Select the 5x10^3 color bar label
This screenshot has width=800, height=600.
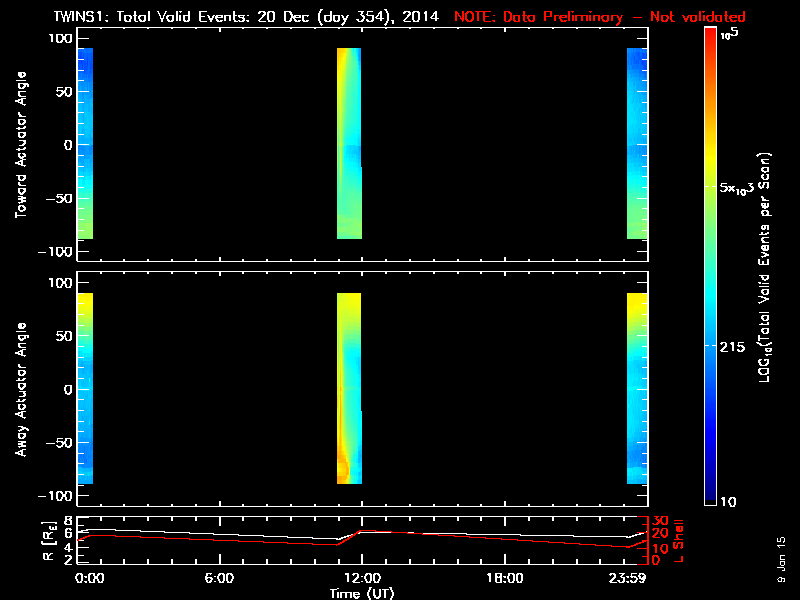tap(738, 187)
